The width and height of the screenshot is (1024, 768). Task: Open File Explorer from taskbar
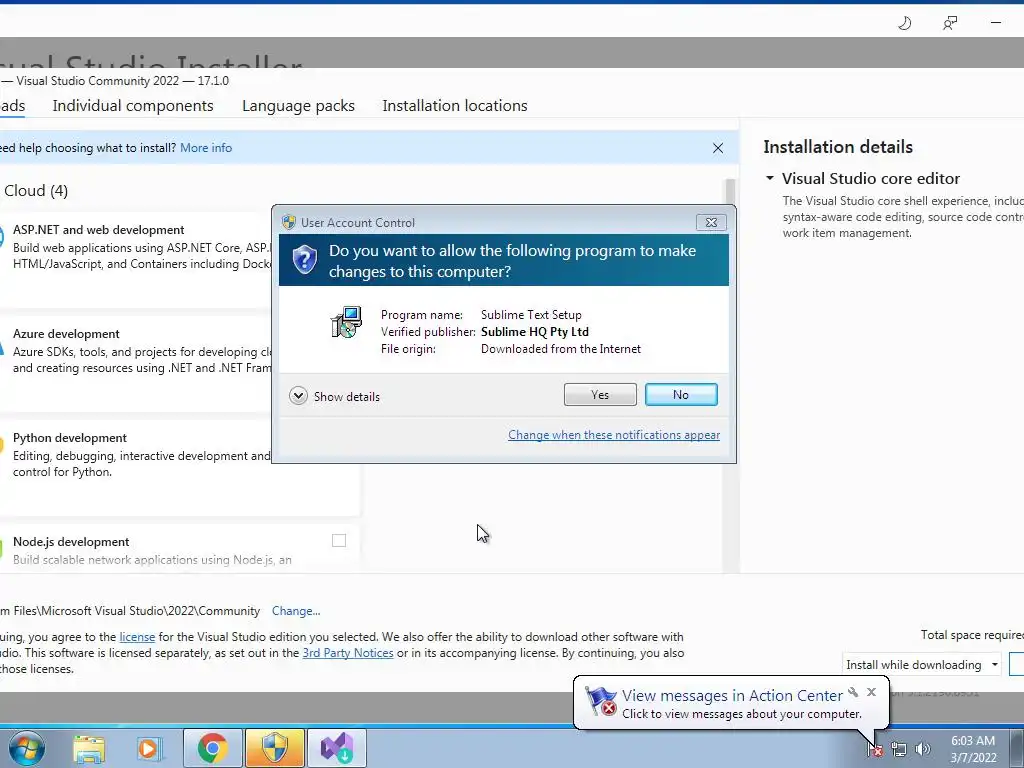click(x=89, y=748)
